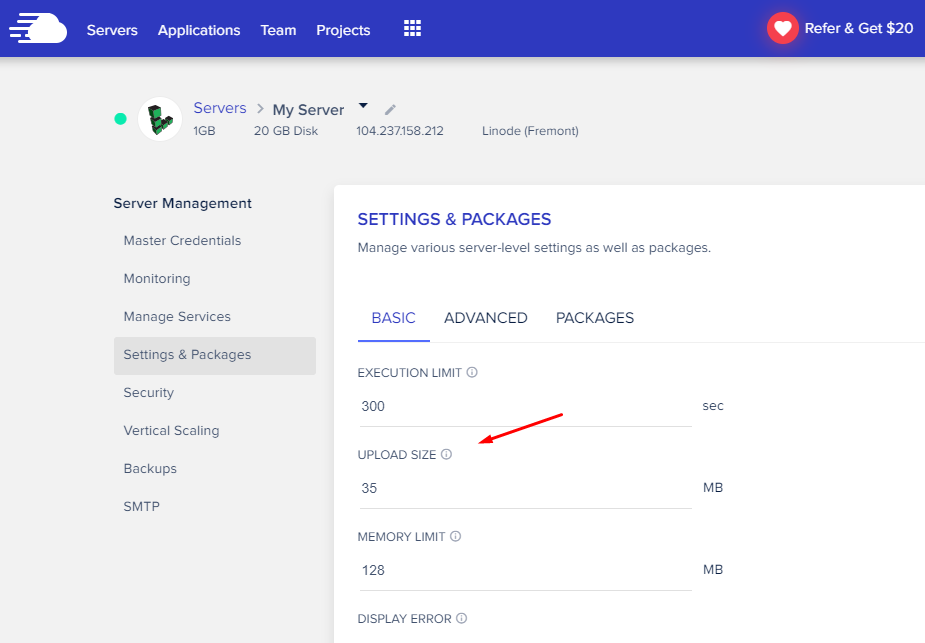Open the Servers breadcrumb link
The width and height of the screenshot is (925, 643).
click(x=220, y=108)
